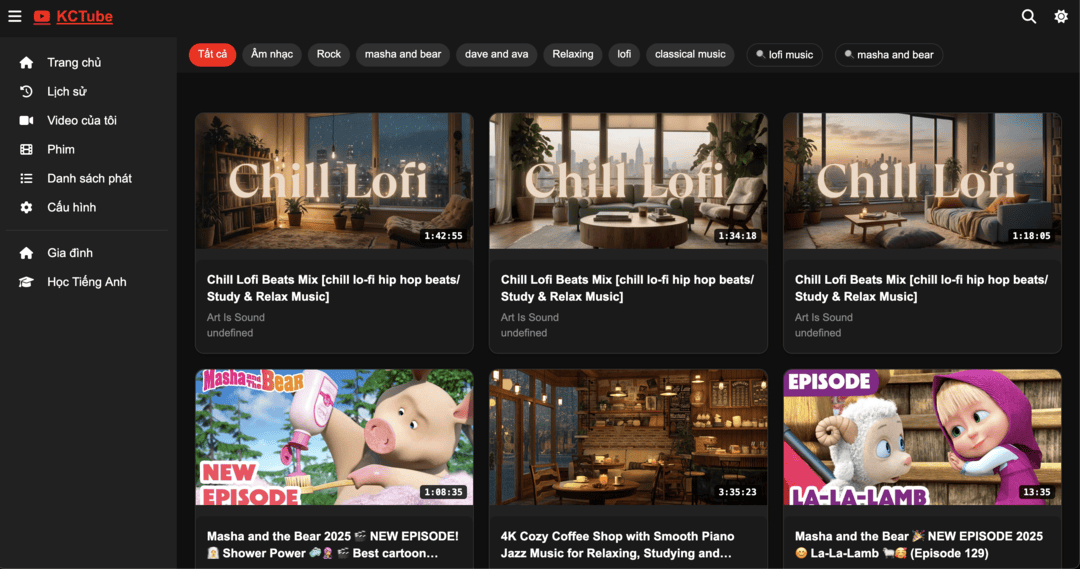Click the red KCTube play logo icon
1080x569 pixels.
[42, 17]
